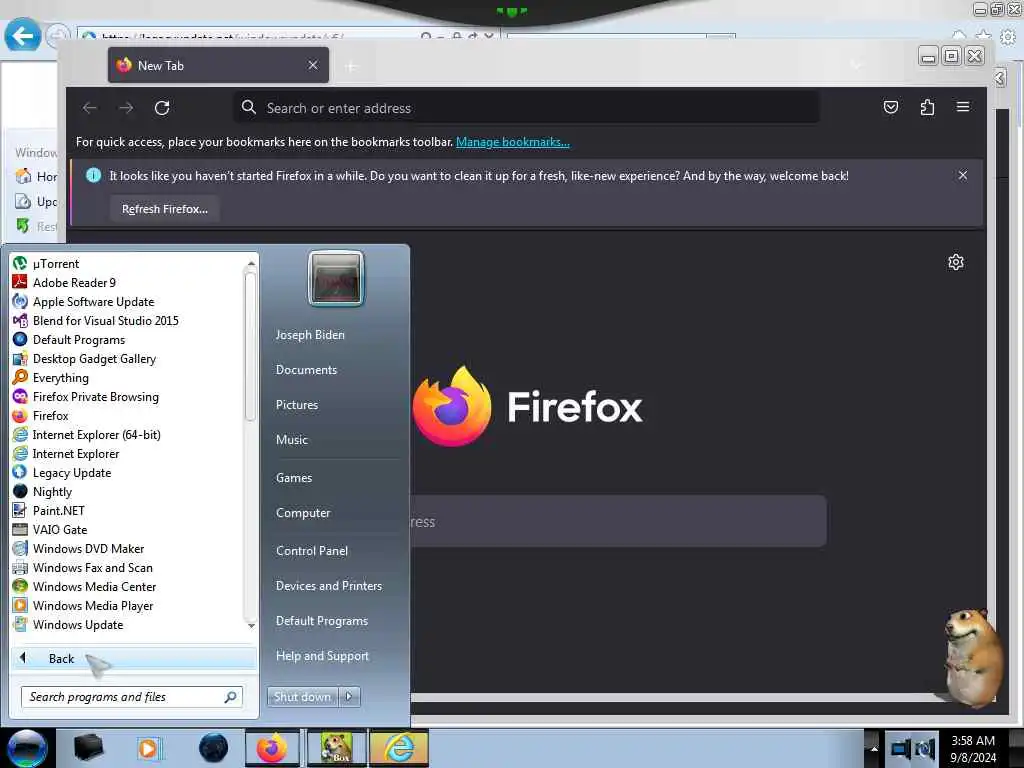This screenshot has height=768, width=1024.
Task: Open new tab page settings gear
Action: (955, 262)
